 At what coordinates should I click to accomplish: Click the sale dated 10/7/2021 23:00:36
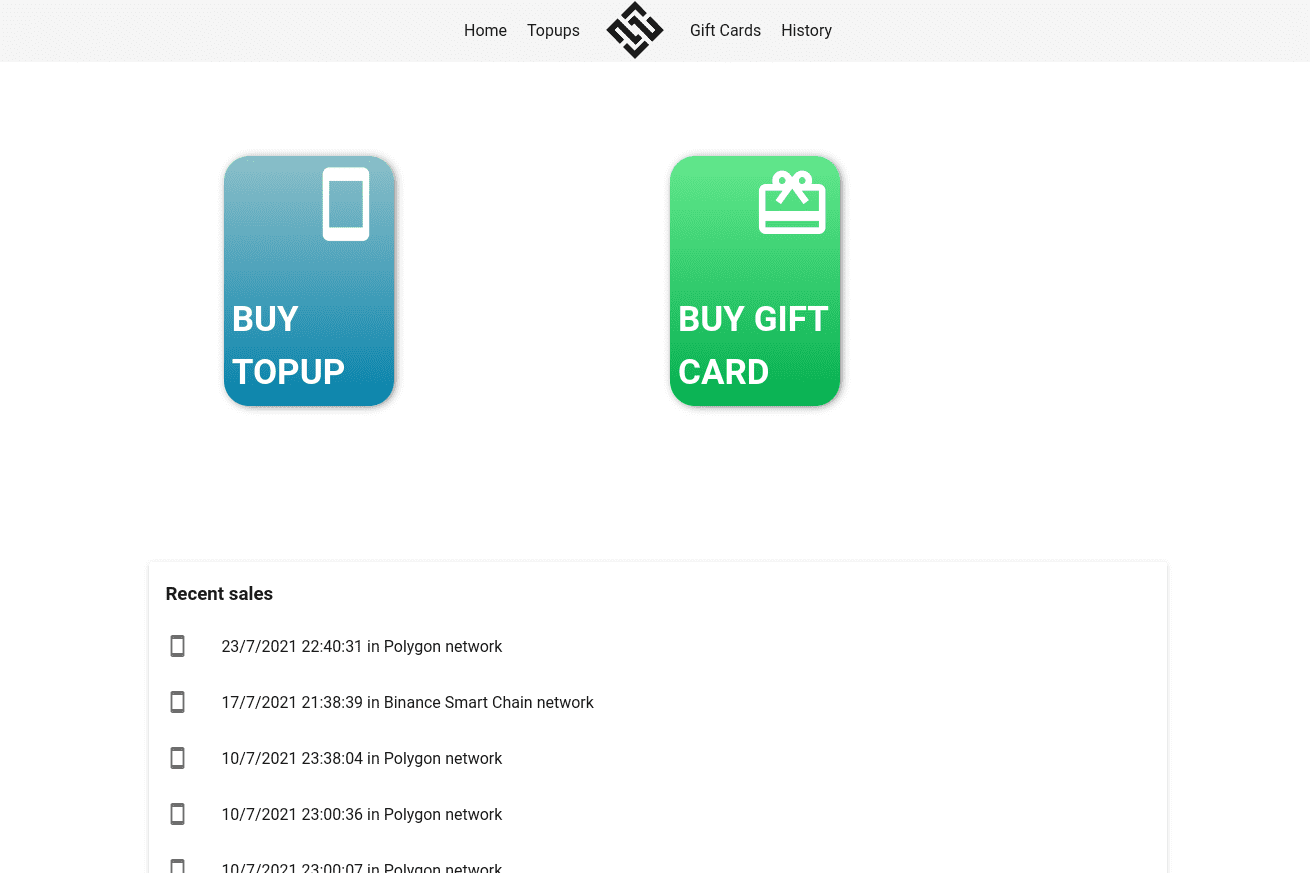click(362, 814)
